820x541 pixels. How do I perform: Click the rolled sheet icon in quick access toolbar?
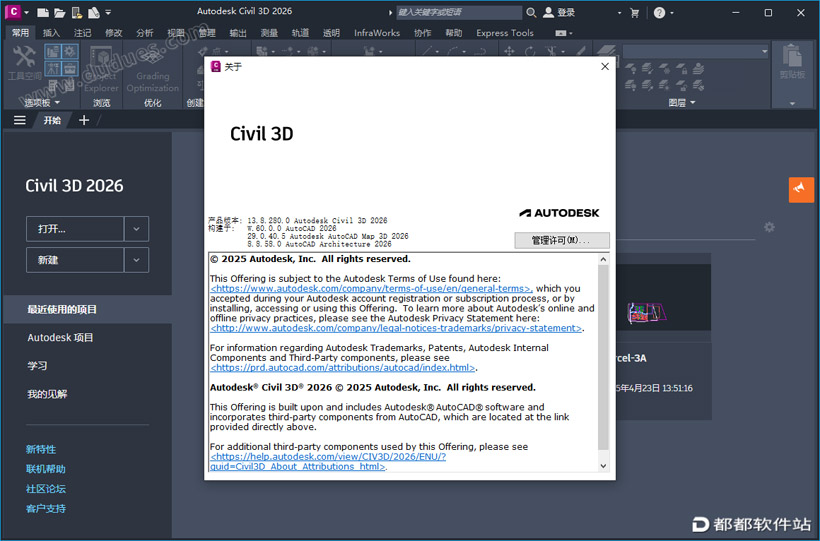(x=94, y=12)
